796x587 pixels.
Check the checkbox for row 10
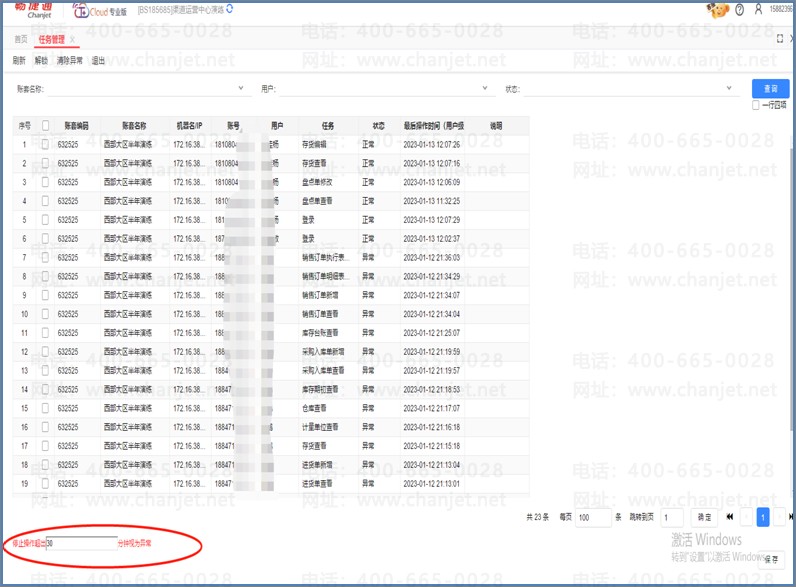[45, 314]
